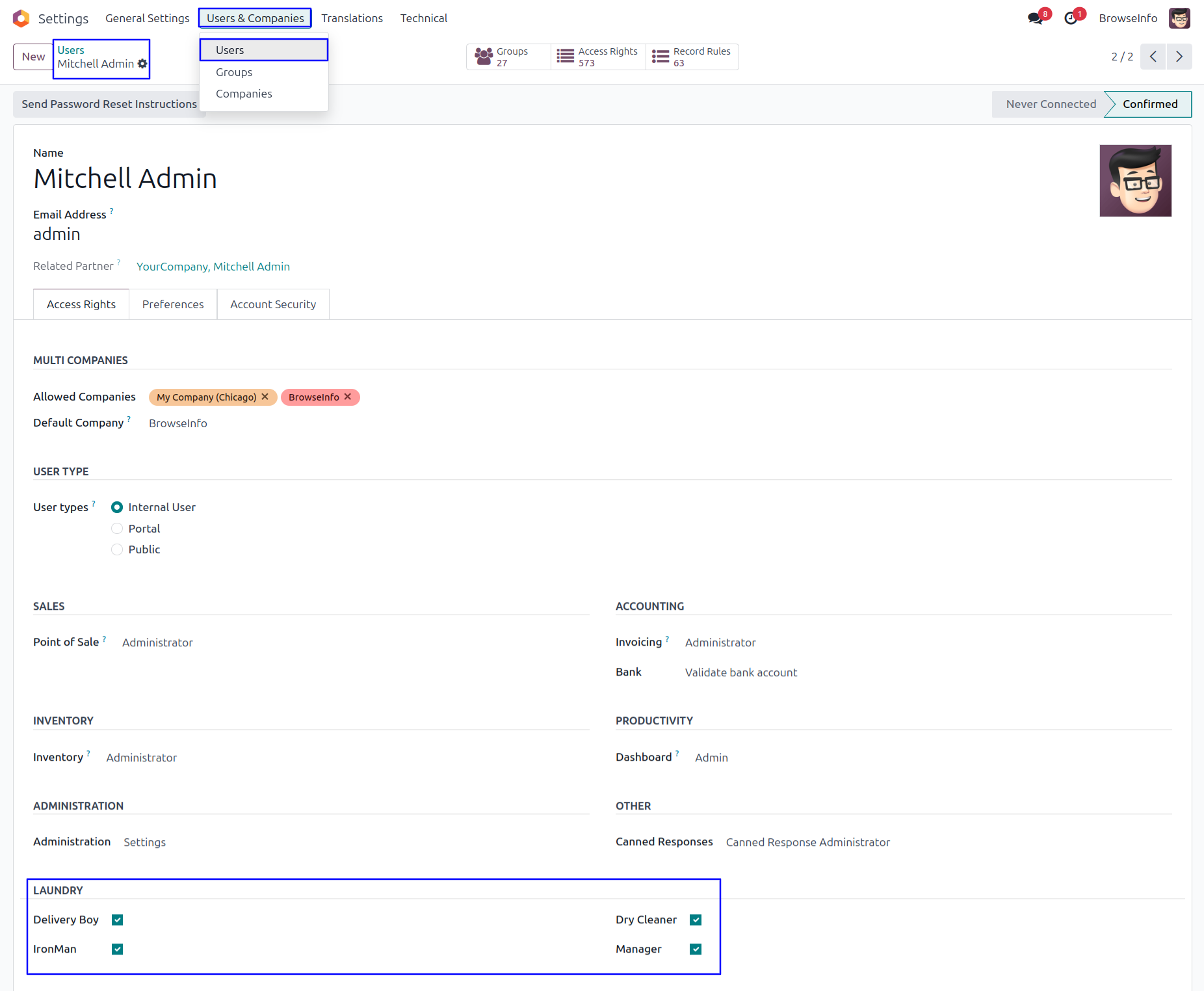Viewport: 1204px width, 991px height.
Task: Choose Companies from the dropdown menu
Action: [x=244, y=94]
